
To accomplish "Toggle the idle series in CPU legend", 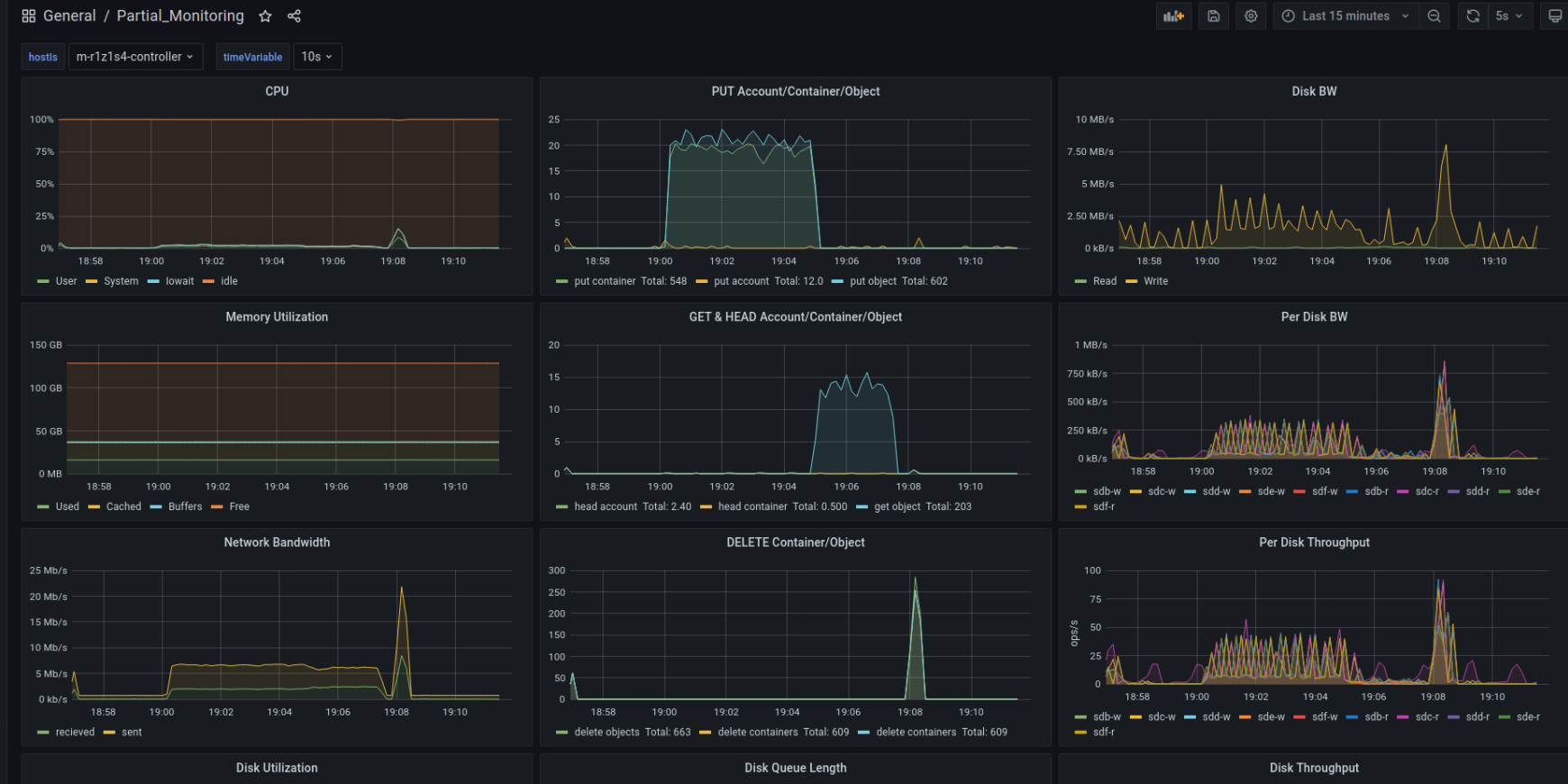I will [229, 281].
